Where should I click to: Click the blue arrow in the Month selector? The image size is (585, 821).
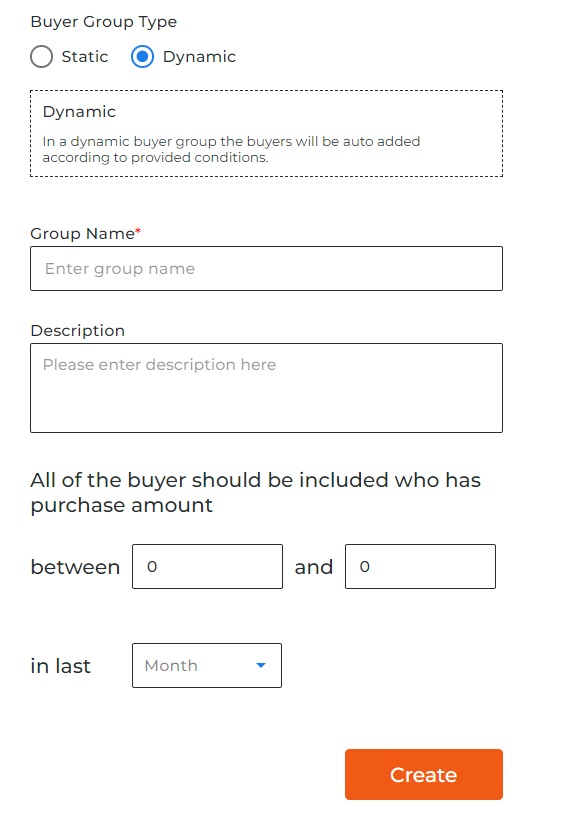coord(261,665)
